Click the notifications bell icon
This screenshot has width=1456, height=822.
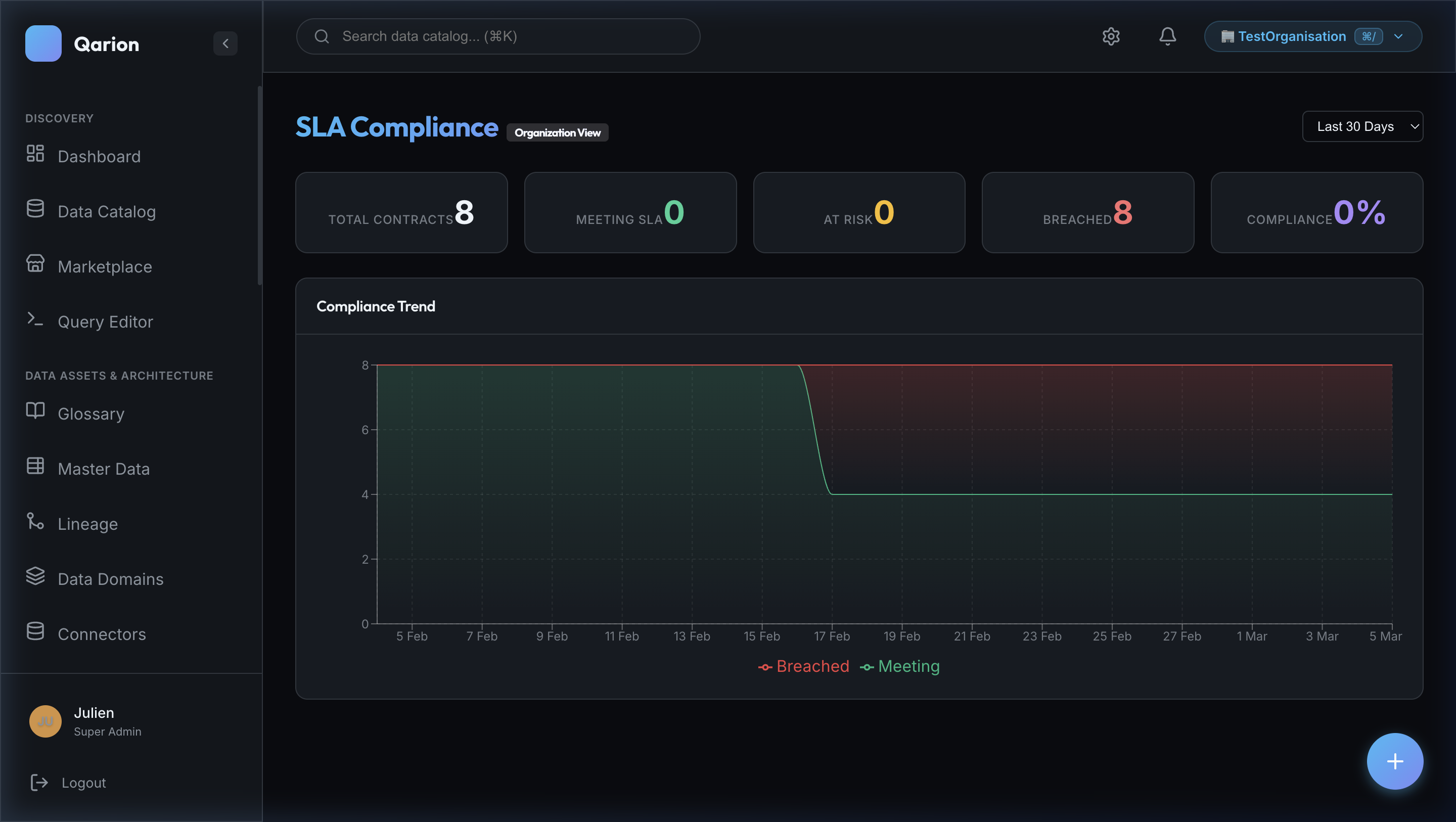coord(1167,36)
